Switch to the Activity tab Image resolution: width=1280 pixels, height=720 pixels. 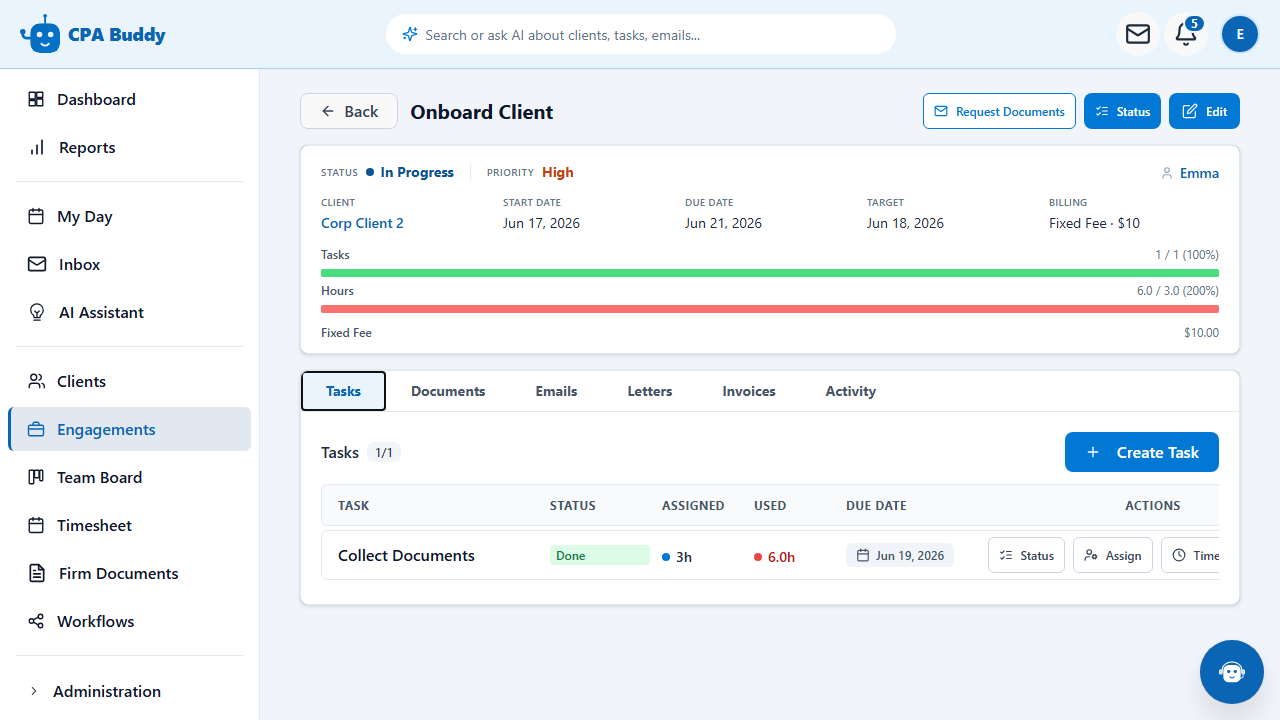[851, 391]
